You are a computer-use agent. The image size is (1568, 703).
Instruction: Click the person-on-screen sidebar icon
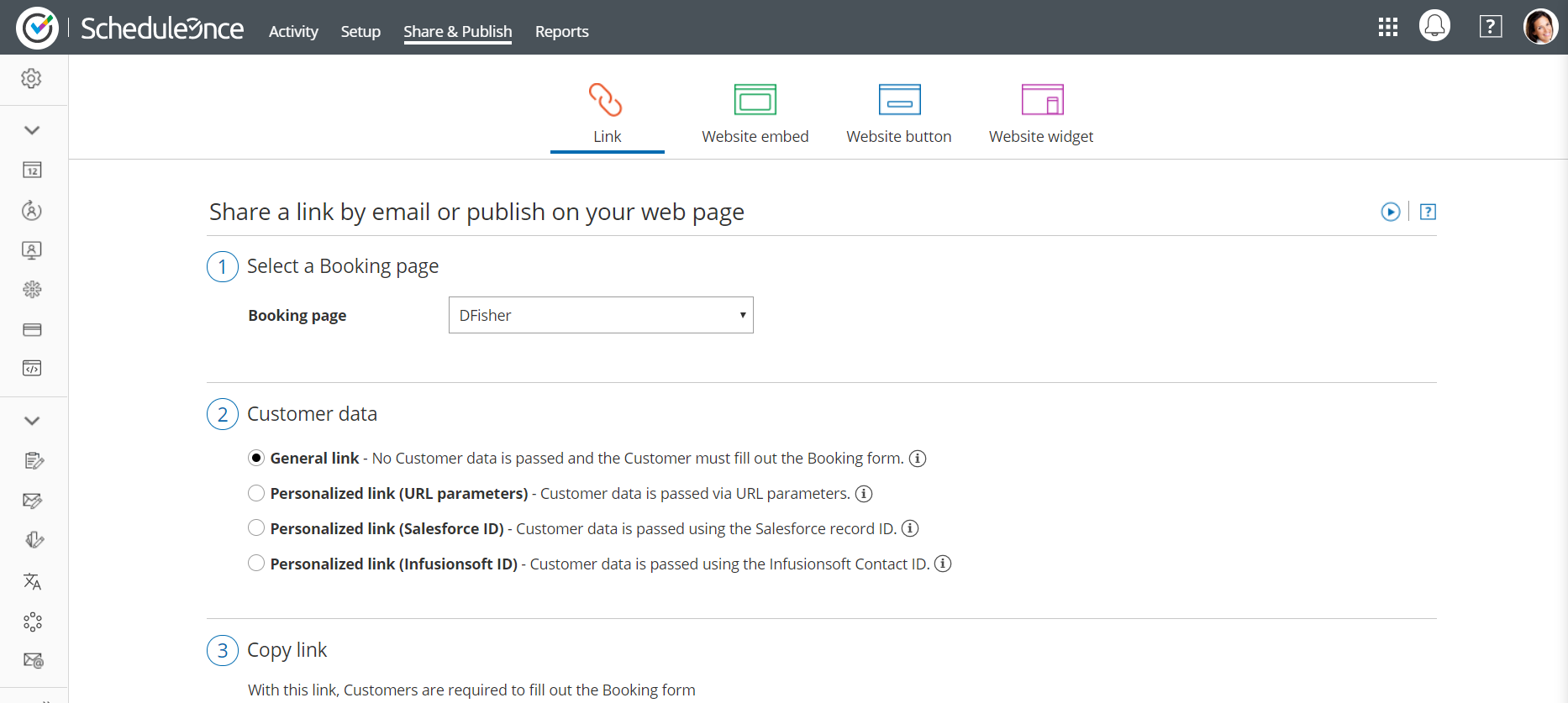coord(32,250)
